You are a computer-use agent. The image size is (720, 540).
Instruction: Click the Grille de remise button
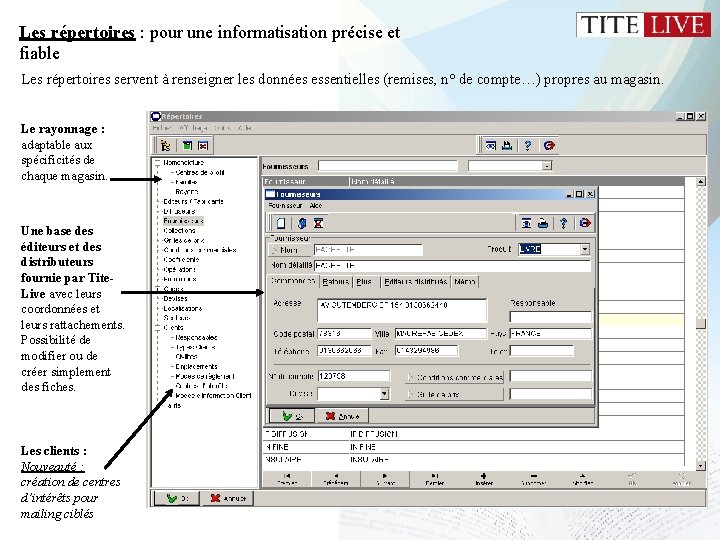pos(455,394)
